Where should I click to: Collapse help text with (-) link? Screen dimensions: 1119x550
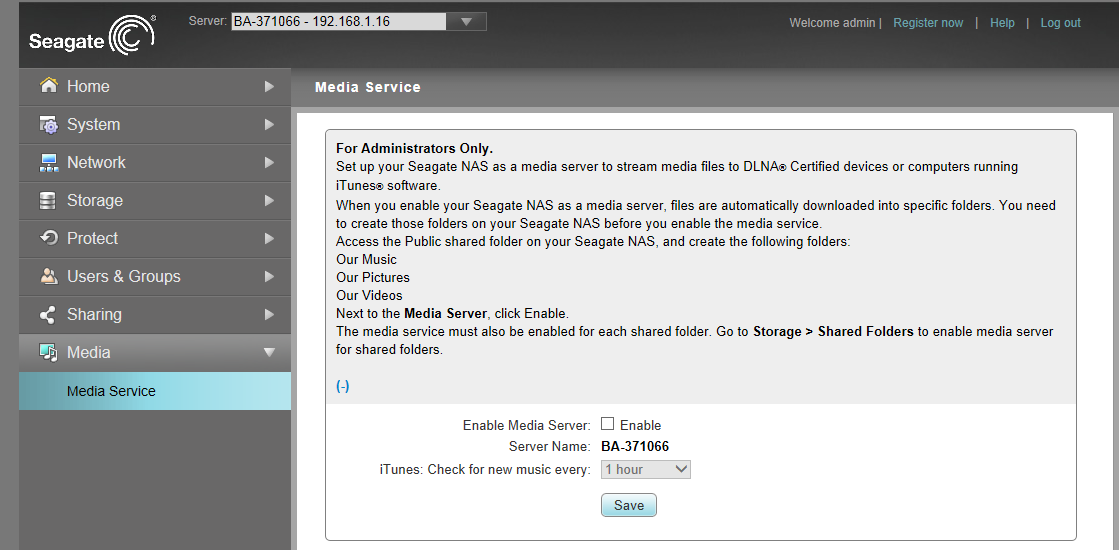coord(343,386)
